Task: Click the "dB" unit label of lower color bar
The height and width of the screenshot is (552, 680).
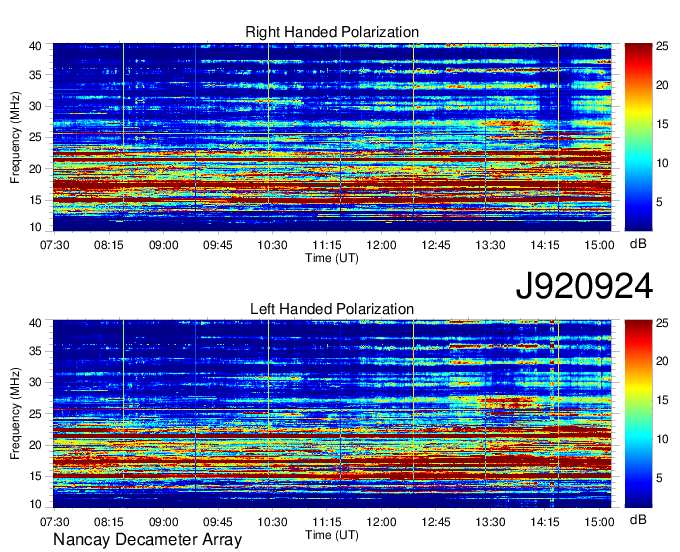Action: (638, 519)
